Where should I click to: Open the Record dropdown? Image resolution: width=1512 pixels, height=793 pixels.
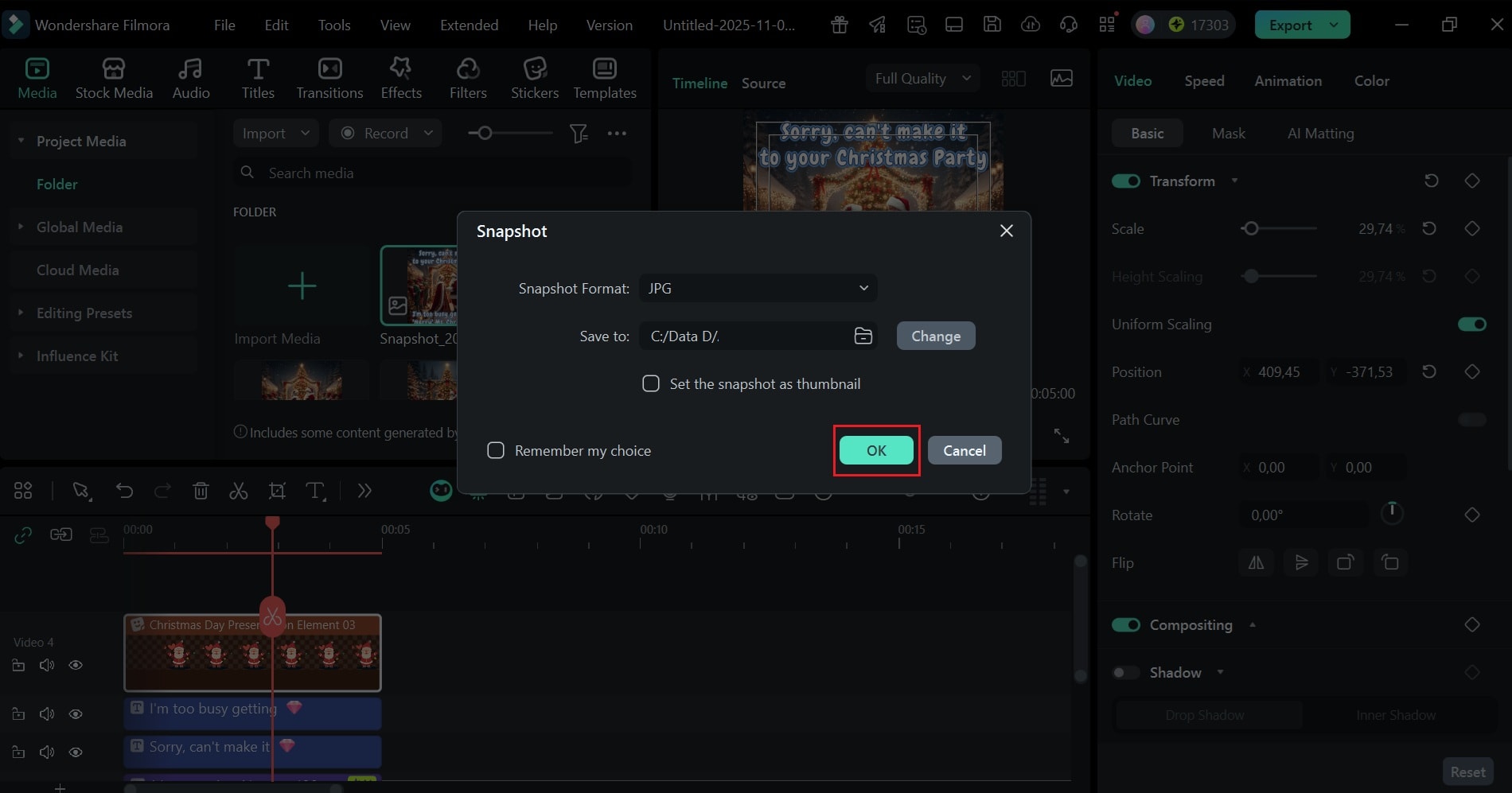pos(385,134)
